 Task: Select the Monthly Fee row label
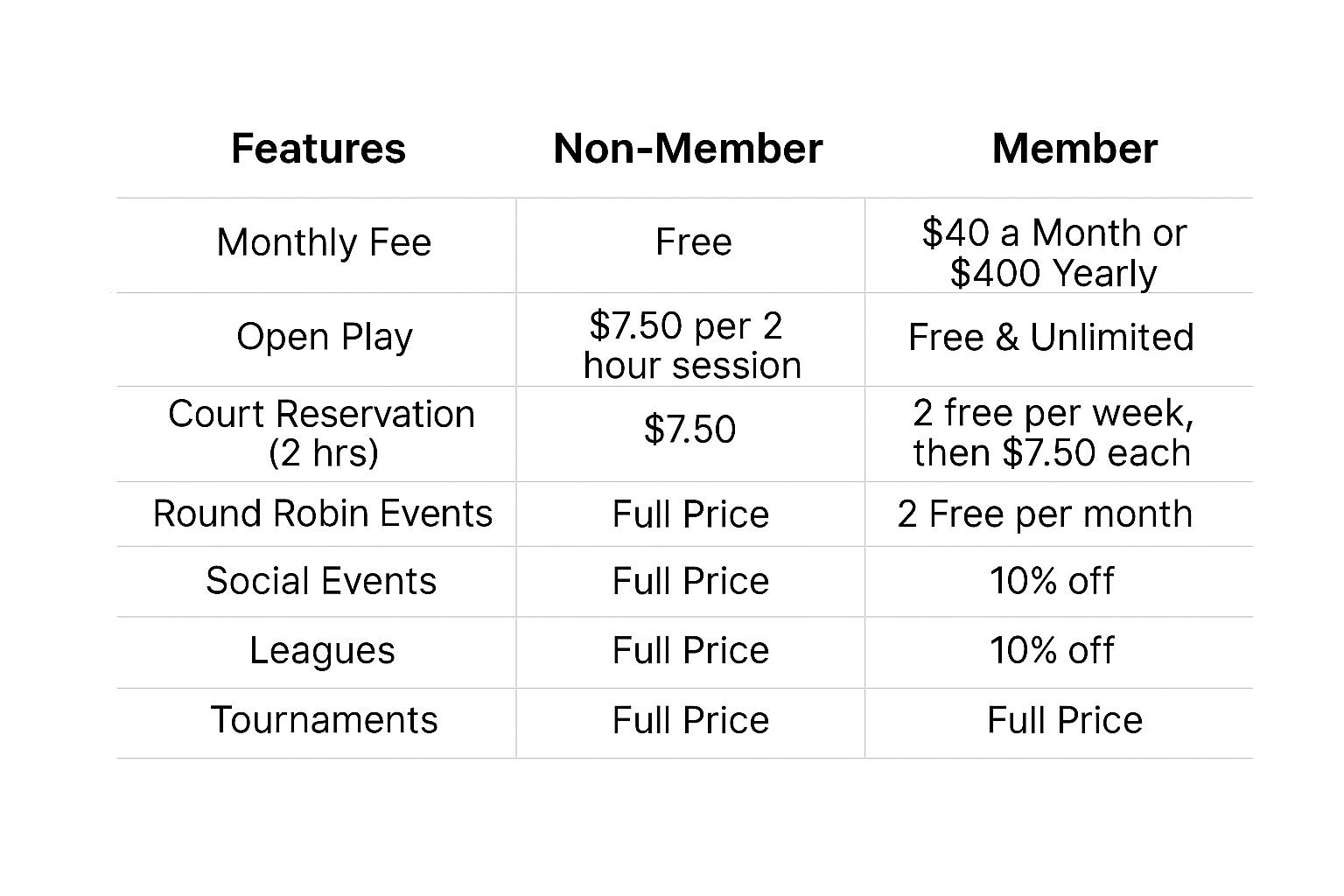[324, 242]
